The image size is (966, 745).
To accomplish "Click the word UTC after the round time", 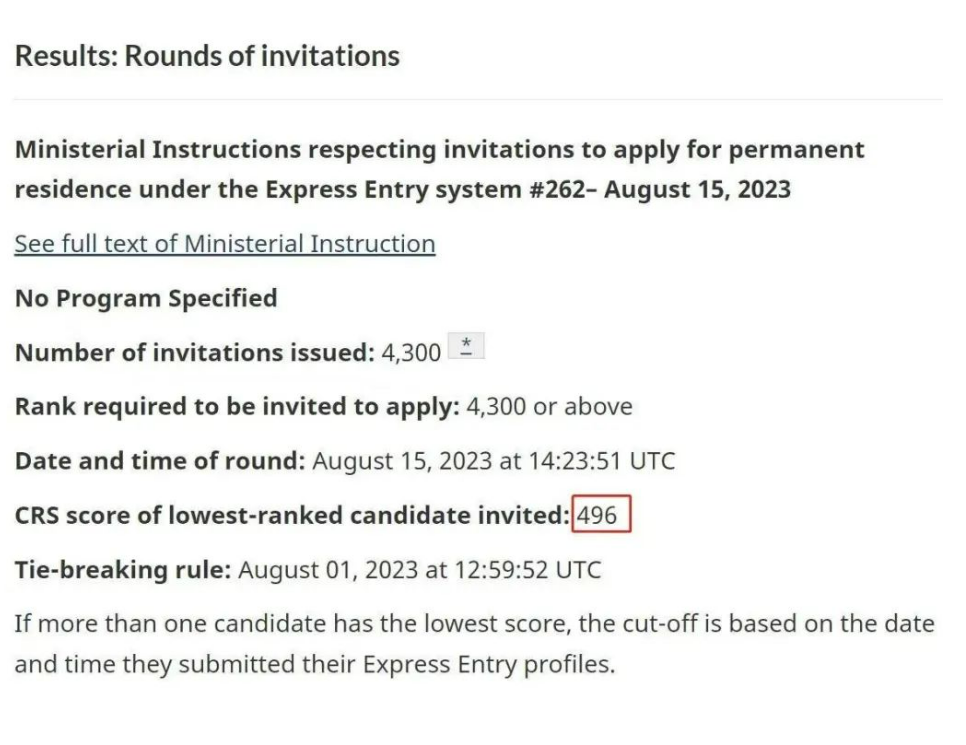I will coord(652,462).
